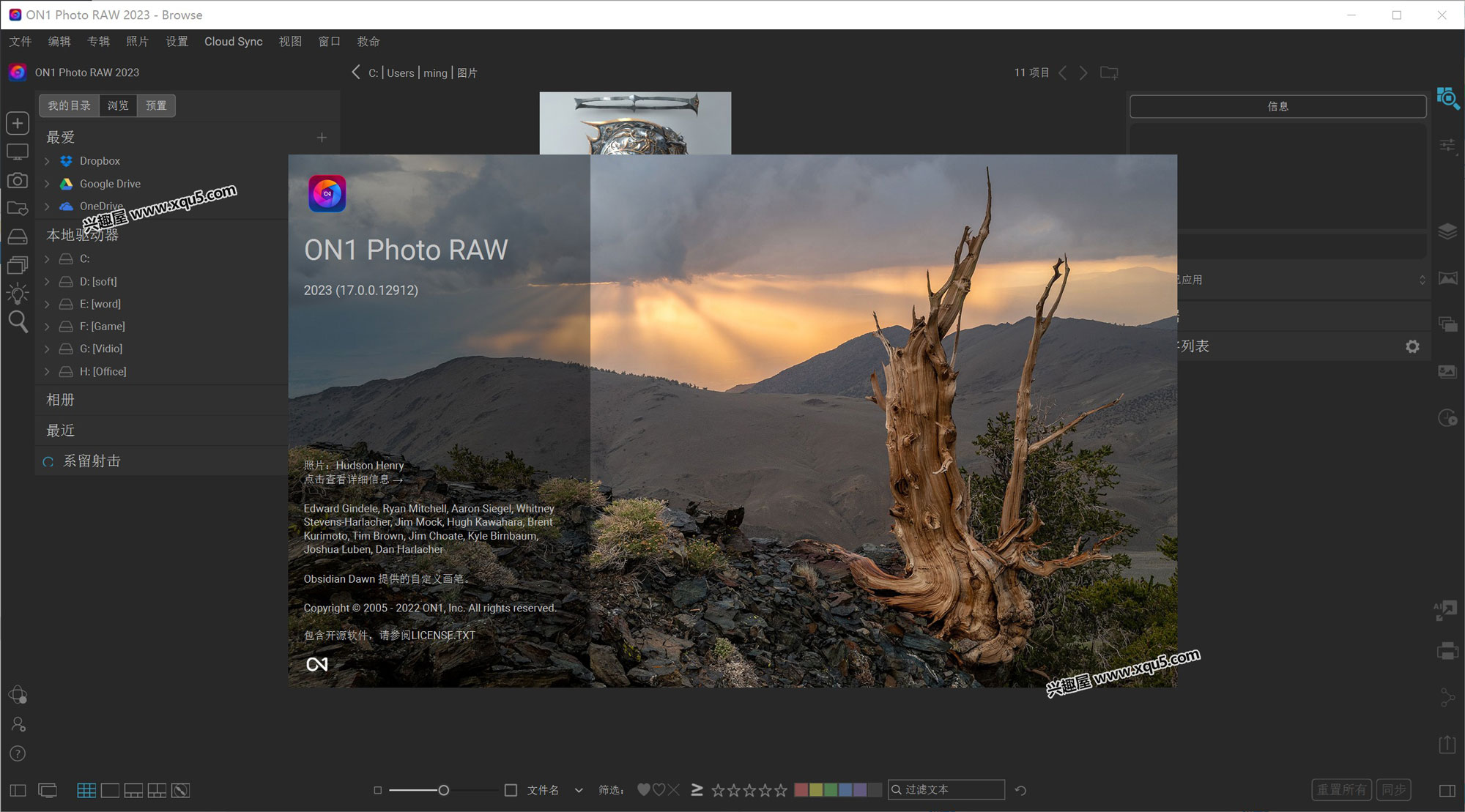Filter by red color label
This screenshot has height=812, width=1465.
[801, 790]
